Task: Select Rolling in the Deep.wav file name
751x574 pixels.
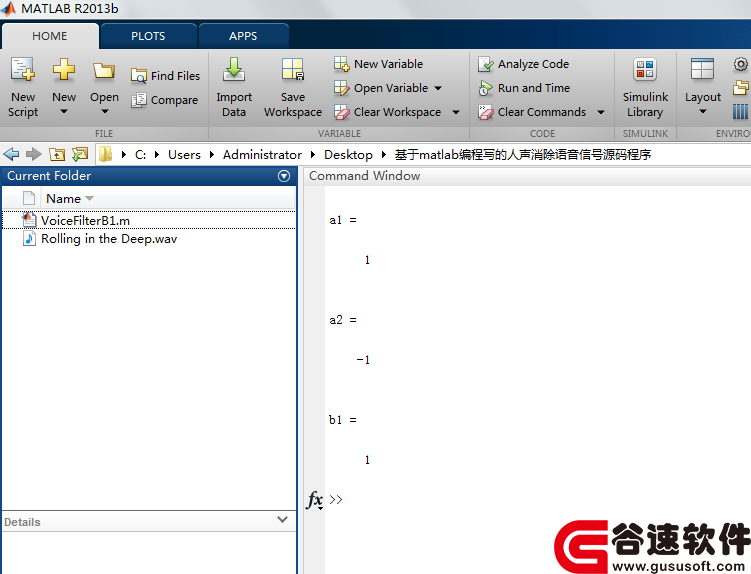Action: coord(109,239)
